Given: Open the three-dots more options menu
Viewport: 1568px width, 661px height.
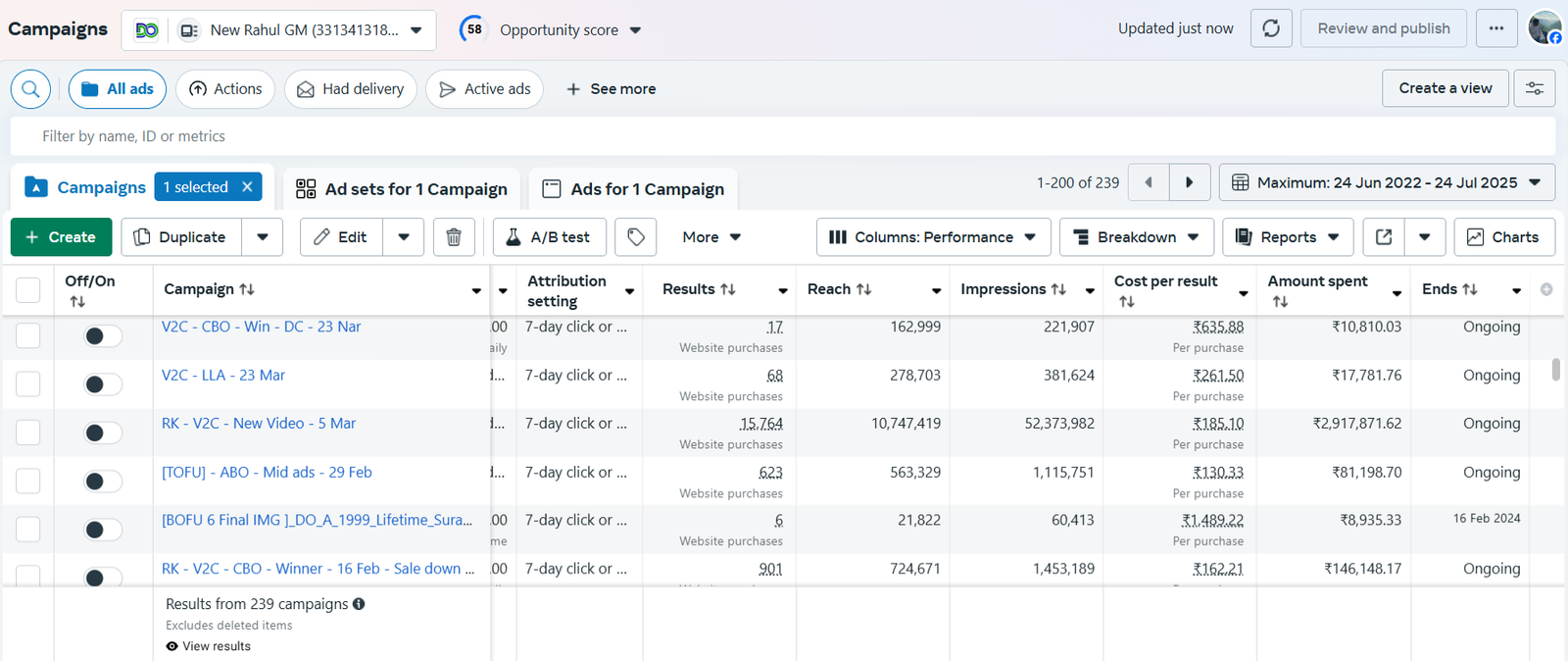Looking at the screenshot, I should pyautogui.click(x=1496, y=28).
